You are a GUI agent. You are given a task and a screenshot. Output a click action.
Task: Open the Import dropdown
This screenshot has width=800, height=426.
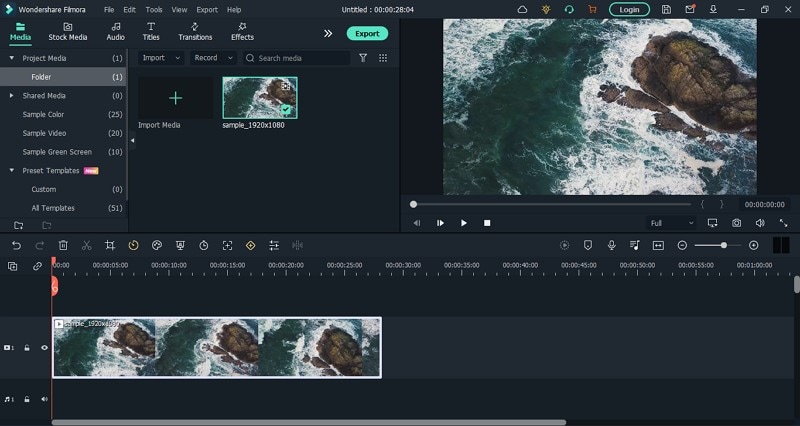[159, 58]
